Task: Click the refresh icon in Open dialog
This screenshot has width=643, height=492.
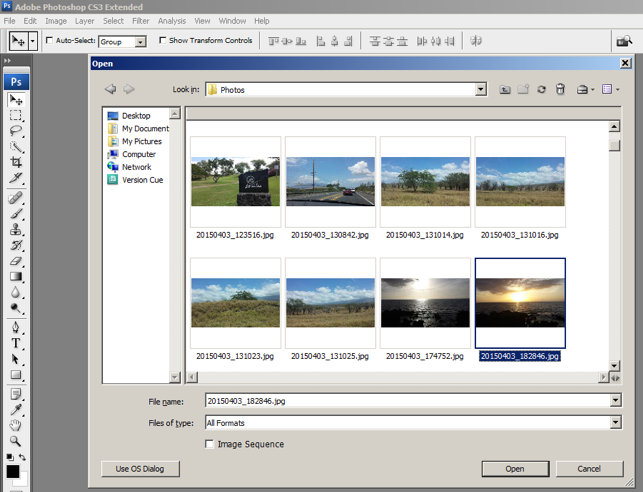Action: [541, 89]
